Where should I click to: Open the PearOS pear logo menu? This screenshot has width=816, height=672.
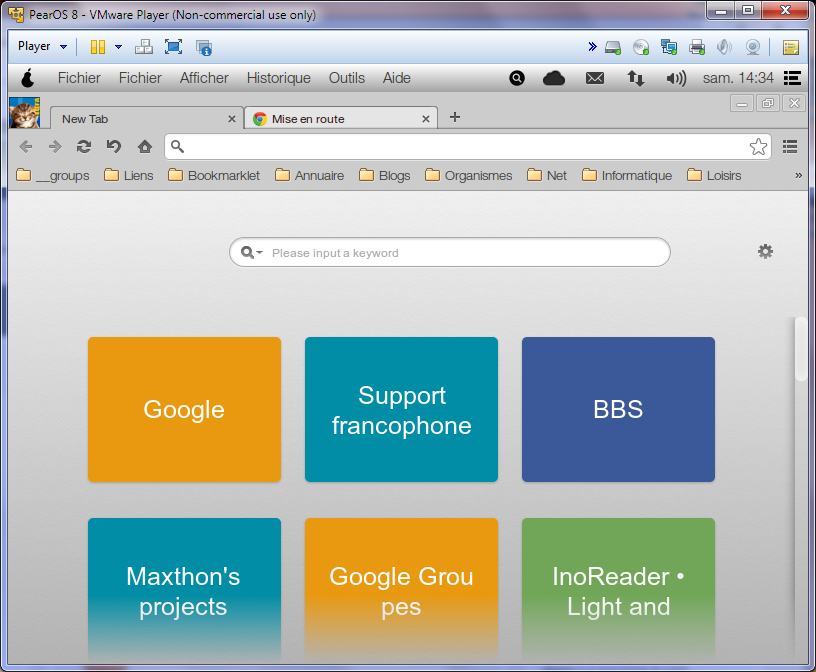(x=28, y=78)
